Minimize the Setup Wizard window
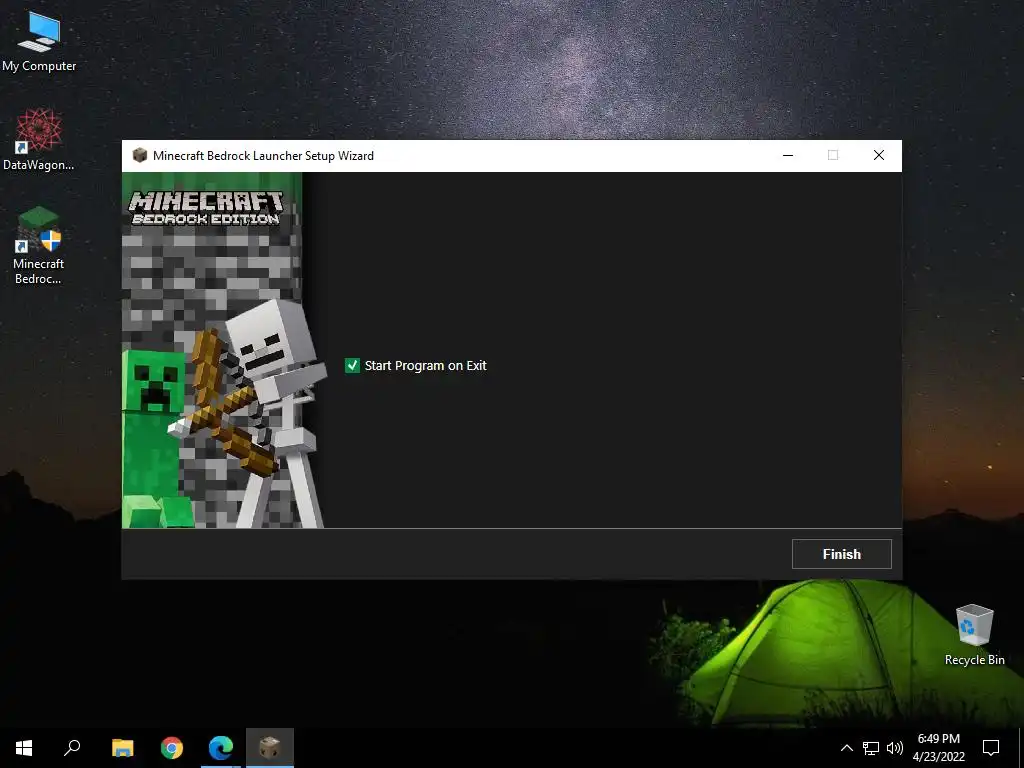The height and width of the screenshot is (768, 1024). tap(788, 155)
